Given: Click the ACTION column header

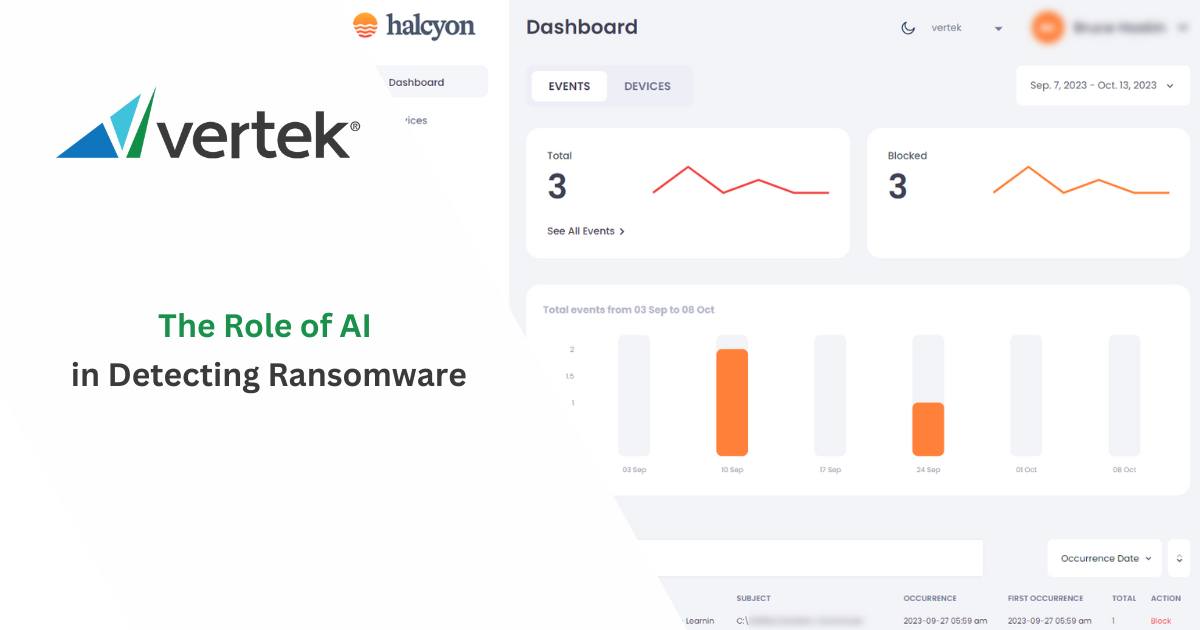Looking at the screenshot, I should click(1166, 598).
